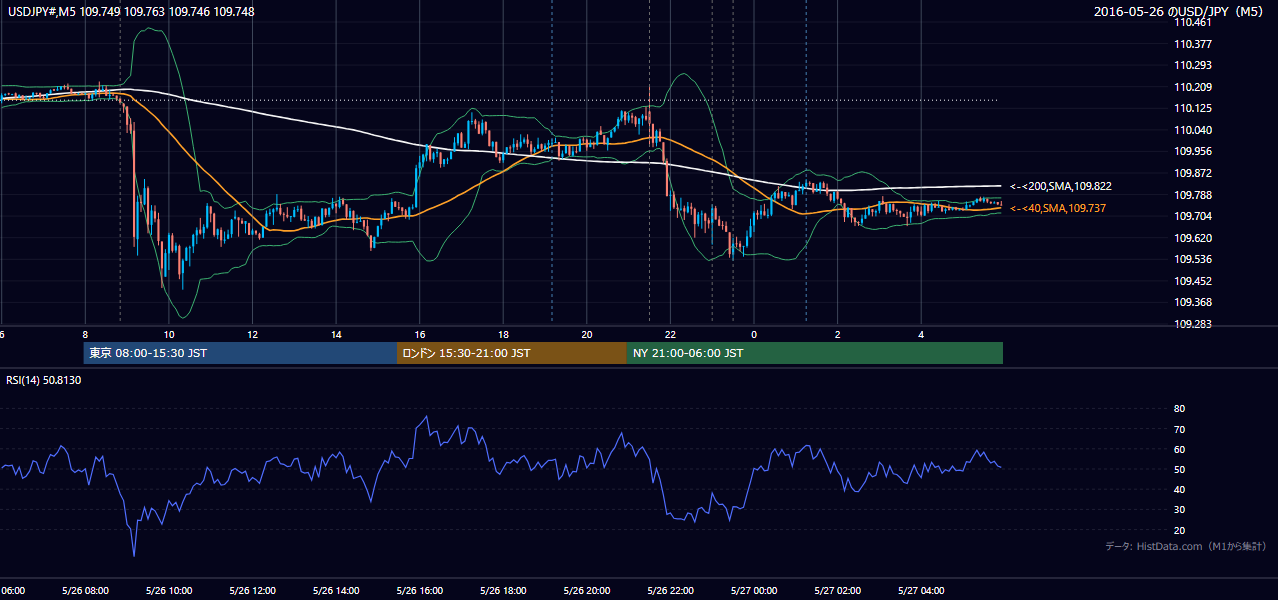
Task: Click the 5/27 02:00 time axis label
Action: click(837, 591)
